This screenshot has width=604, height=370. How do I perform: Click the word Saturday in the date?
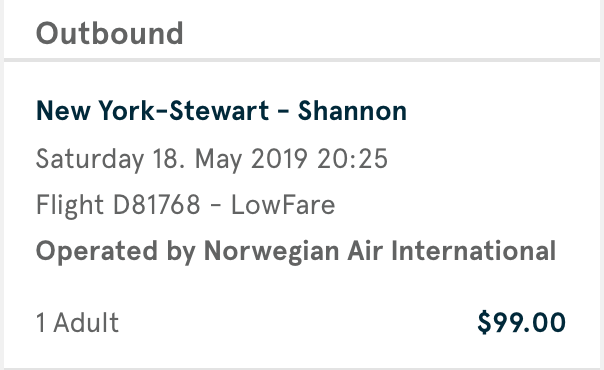(x=90, y=159)
